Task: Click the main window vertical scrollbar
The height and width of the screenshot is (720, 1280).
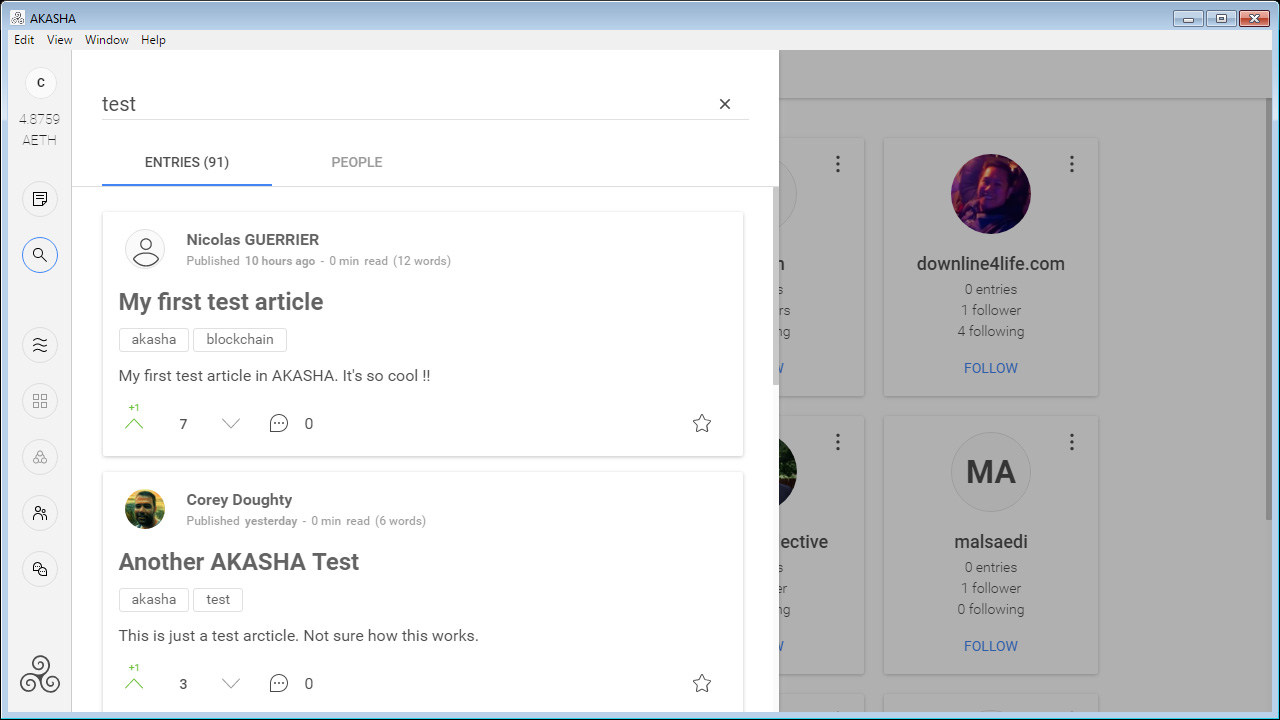Action: tap(1271, 308)
